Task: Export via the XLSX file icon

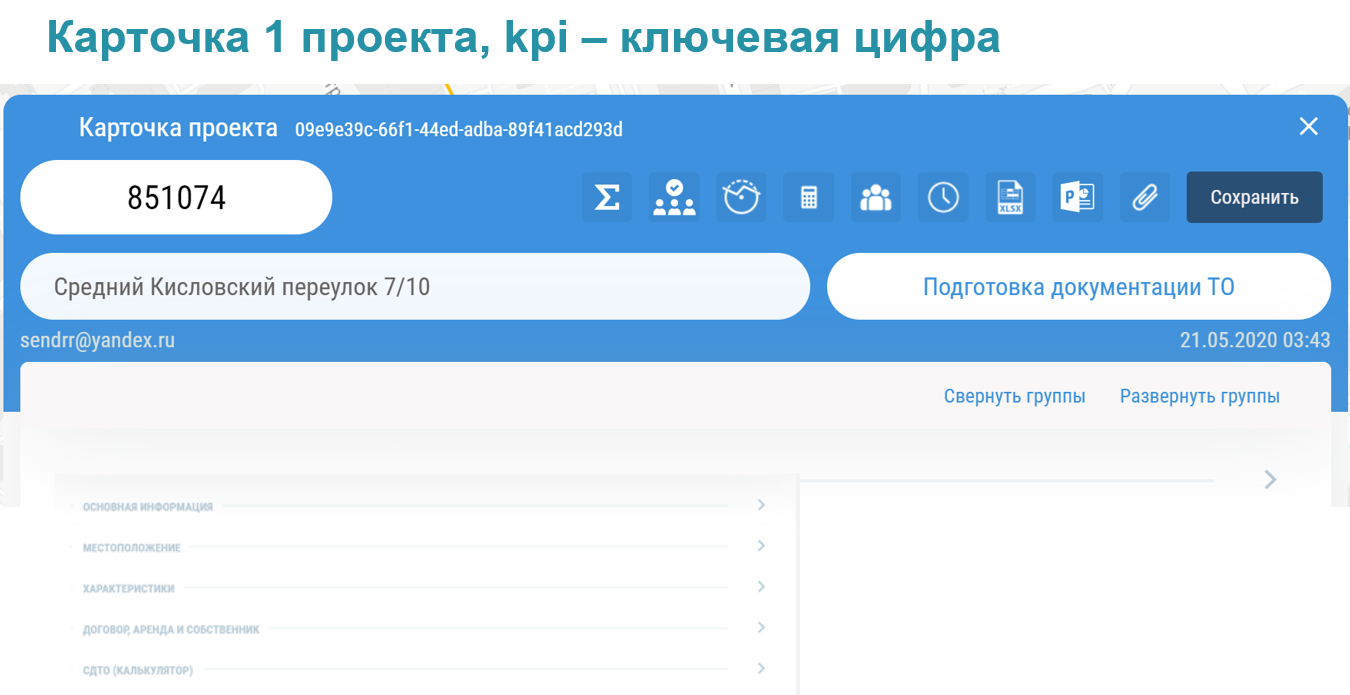Action: click(x=1010, y=197)
